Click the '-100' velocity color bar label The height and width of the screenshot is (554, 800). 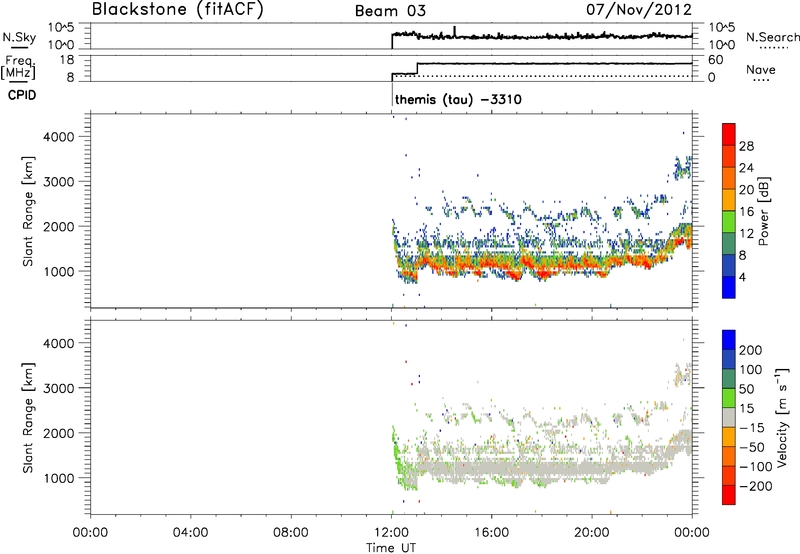(x=756, y=467)
